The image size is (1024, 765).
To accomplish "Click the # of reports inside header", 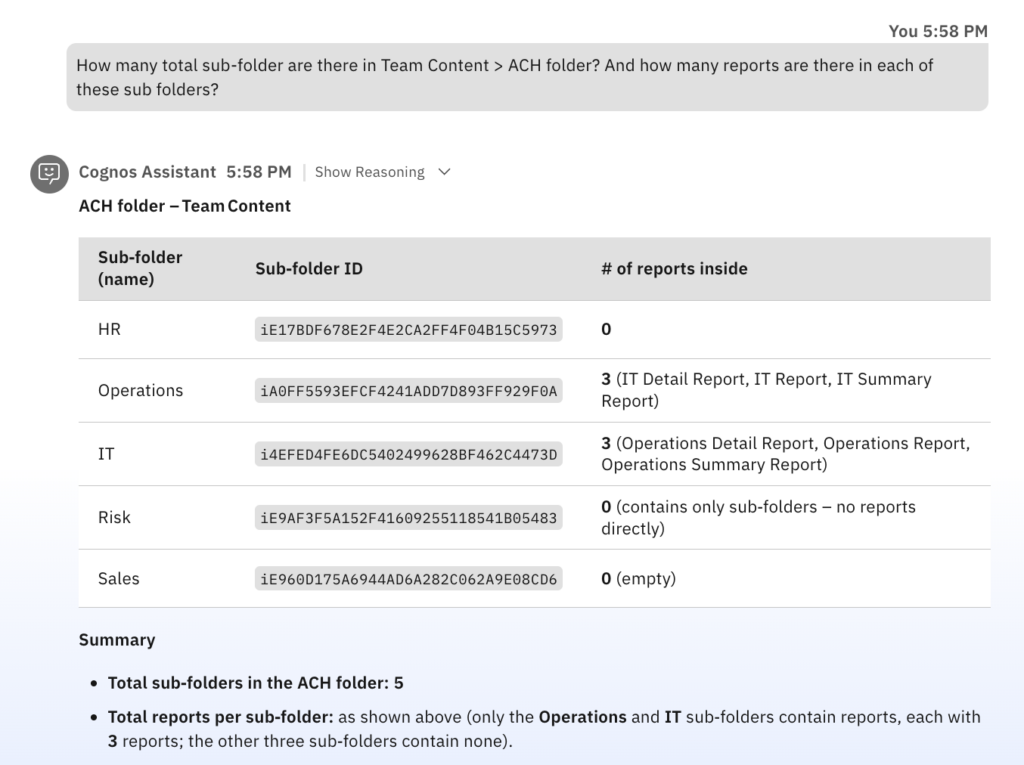I will coord(674,269).
